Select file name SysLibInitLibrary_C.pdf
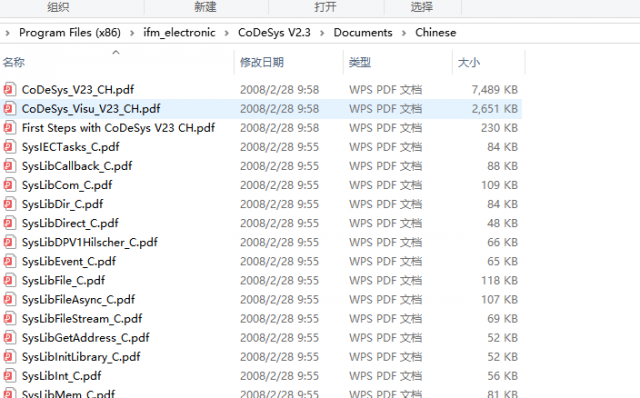 81,357
